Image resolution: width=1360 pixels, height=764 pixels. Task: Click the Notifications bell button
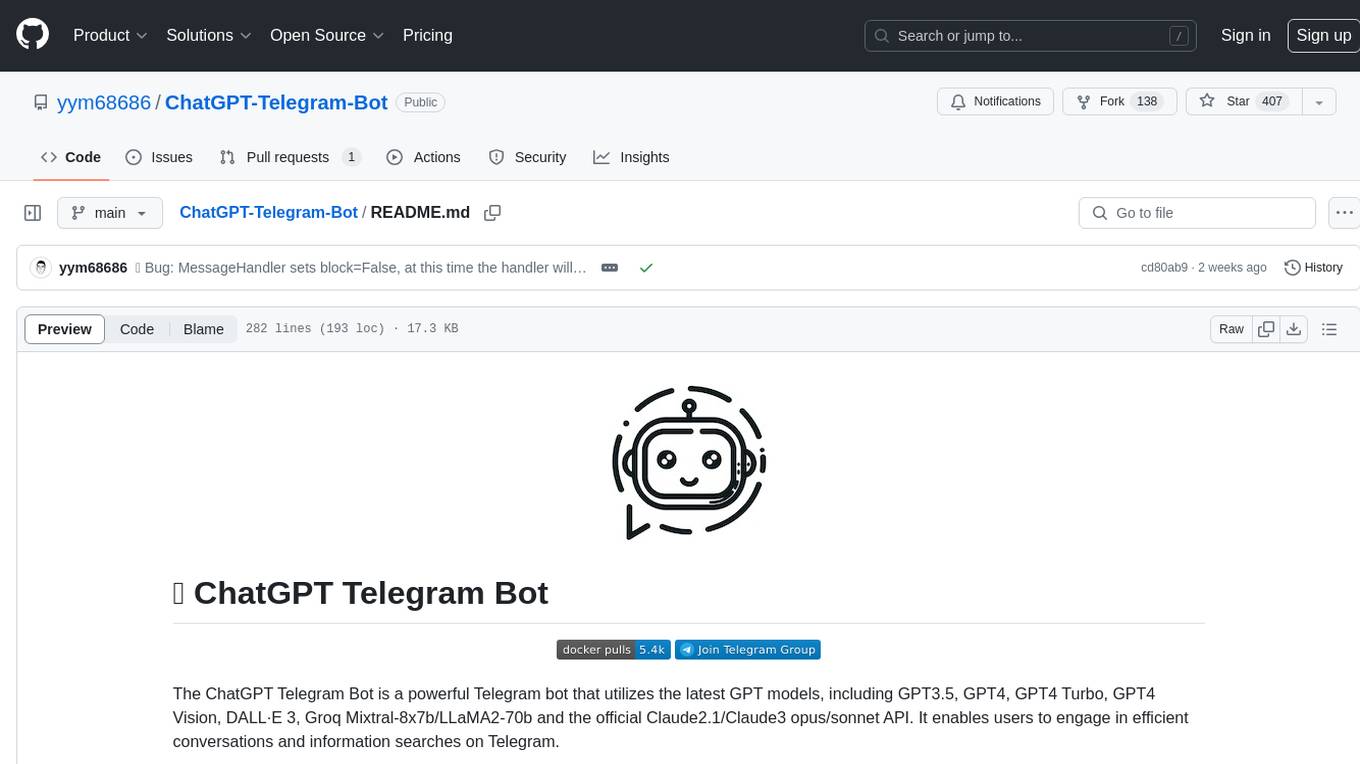pos(995,102)
